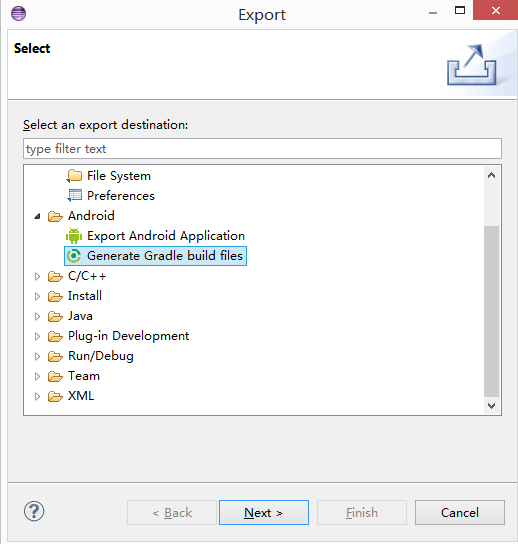Image resolution: width=518 pixels, height=544 pixels.
Task: Click the Gradle build files icon
Action: [74, 256]
